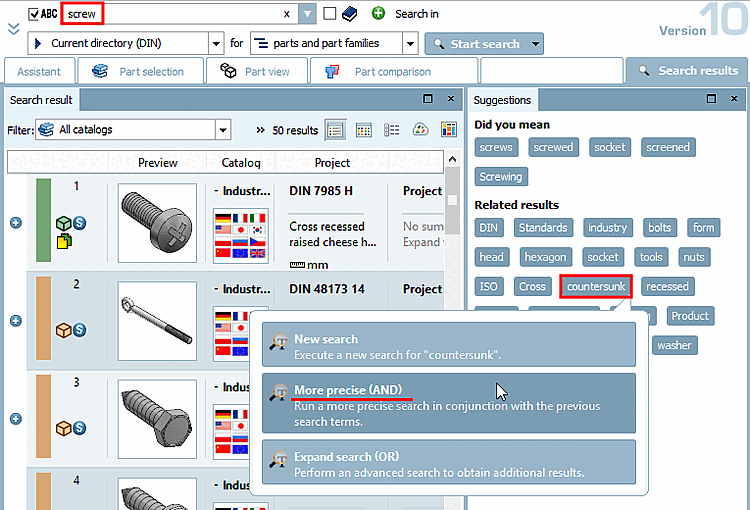The image size is (750, 510).
Task: Click the 'DIN' related result tag
Action: pyautogui.click(x=488, y=228)
